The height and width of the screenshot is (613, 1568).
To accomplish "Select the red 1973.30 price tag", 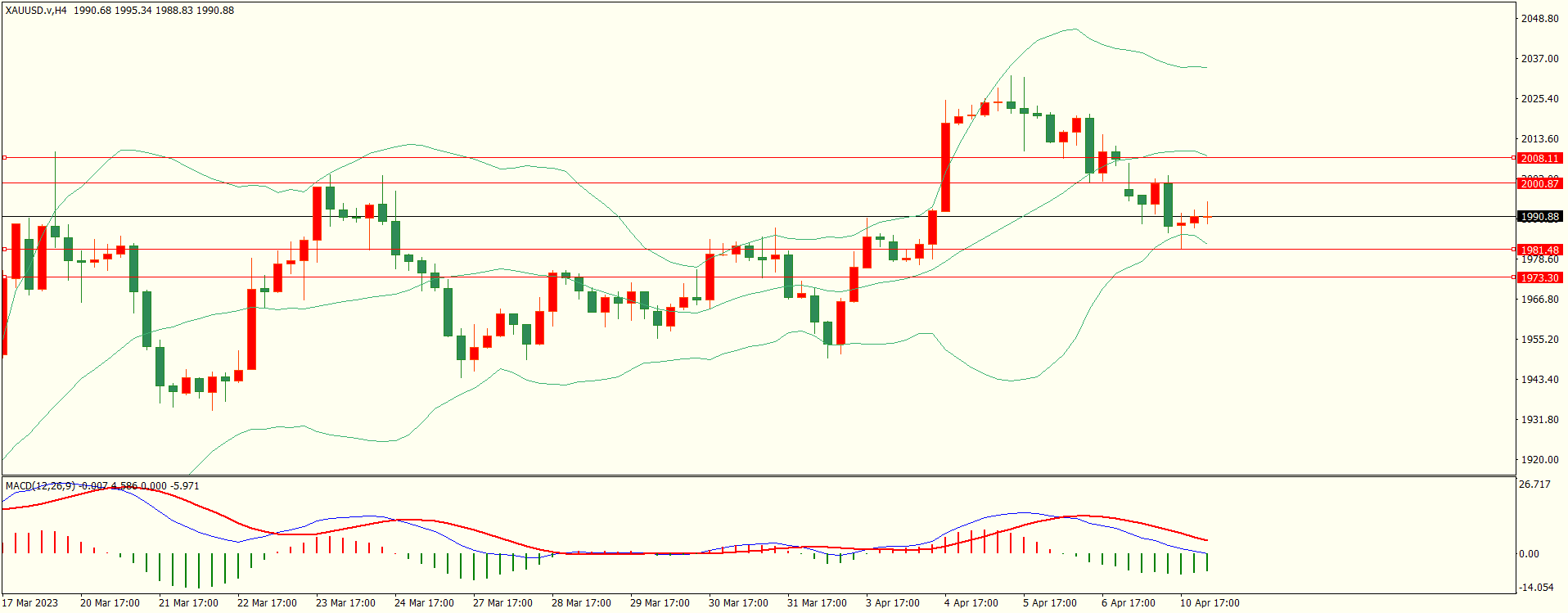I will 1539,278.
